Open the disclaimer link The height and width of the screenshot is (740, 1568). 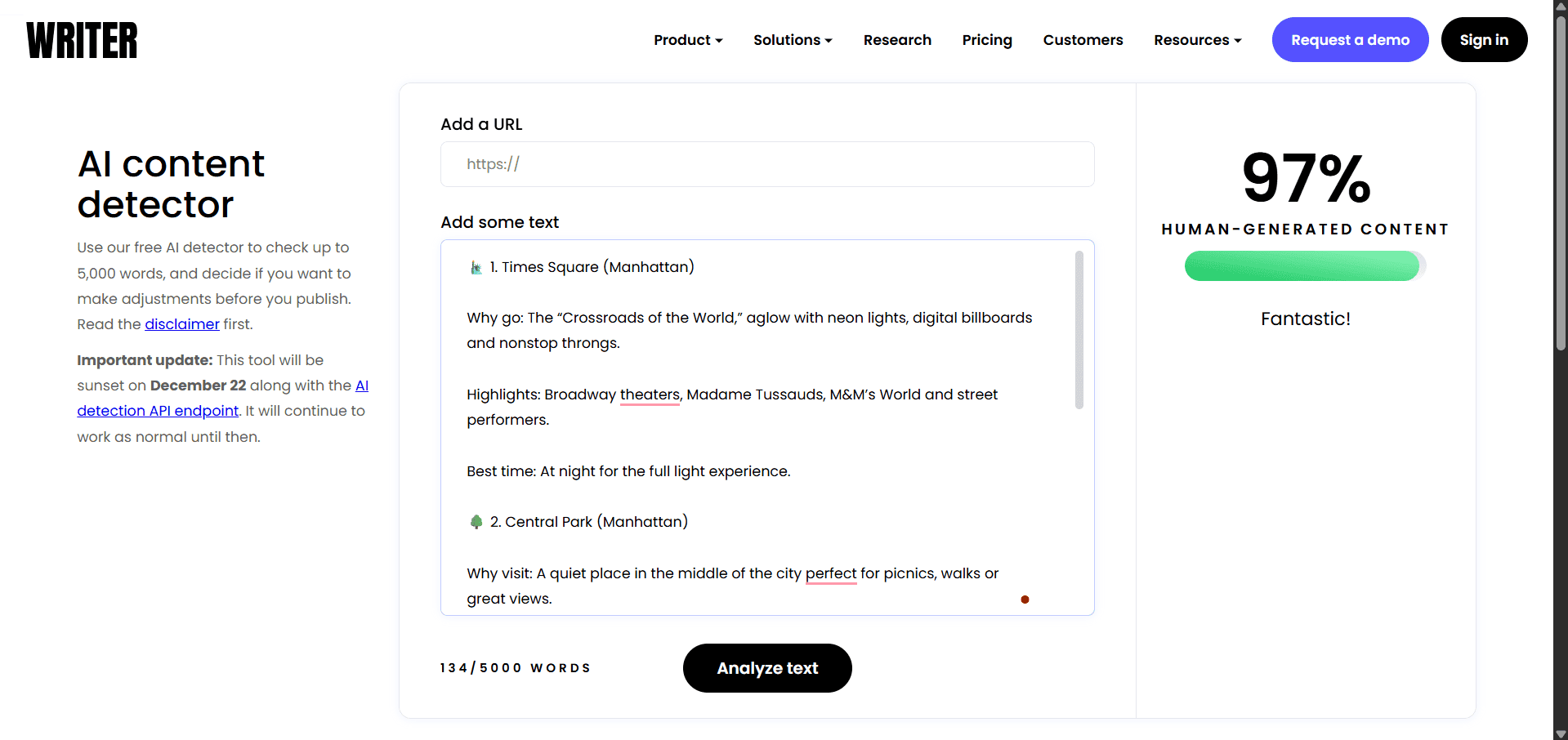(182, 324)
